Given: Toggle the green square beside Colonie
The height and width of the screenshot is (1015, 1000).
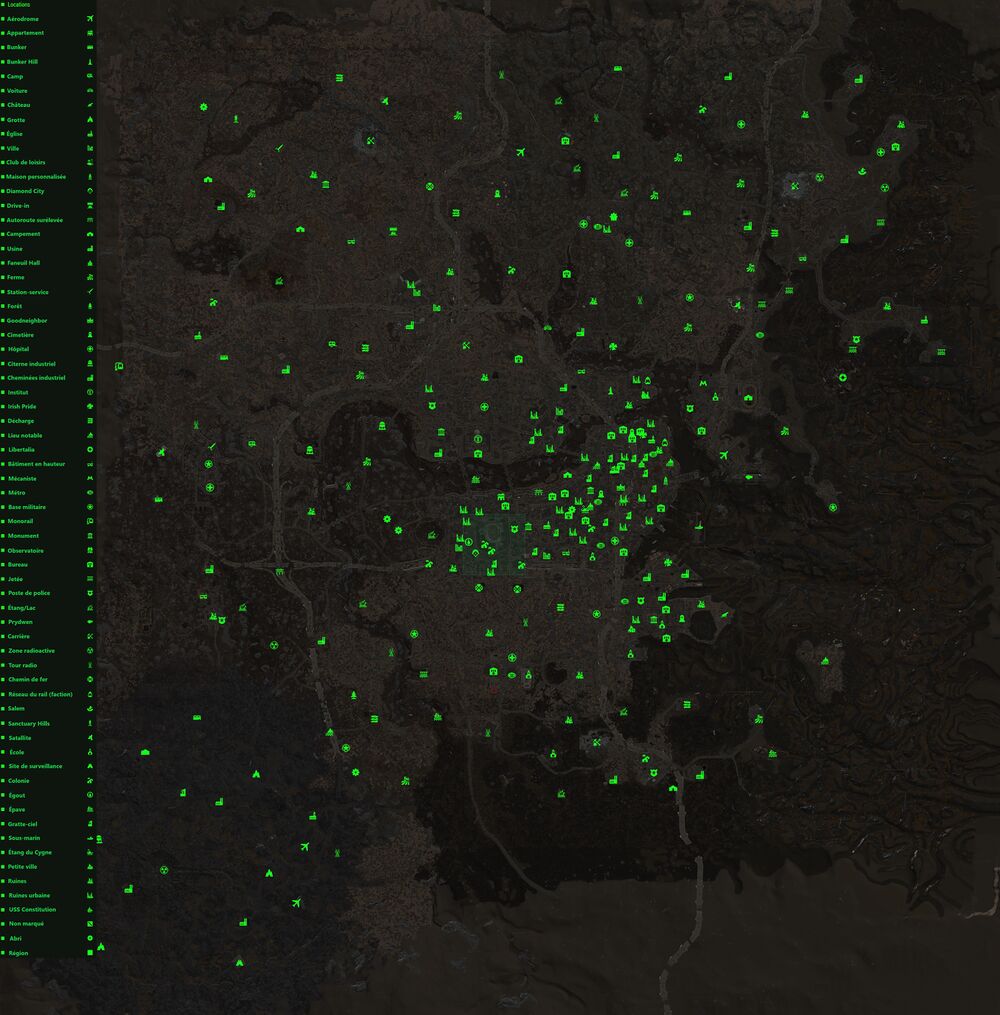Looking at the screenshot, I should click(3, 781).
